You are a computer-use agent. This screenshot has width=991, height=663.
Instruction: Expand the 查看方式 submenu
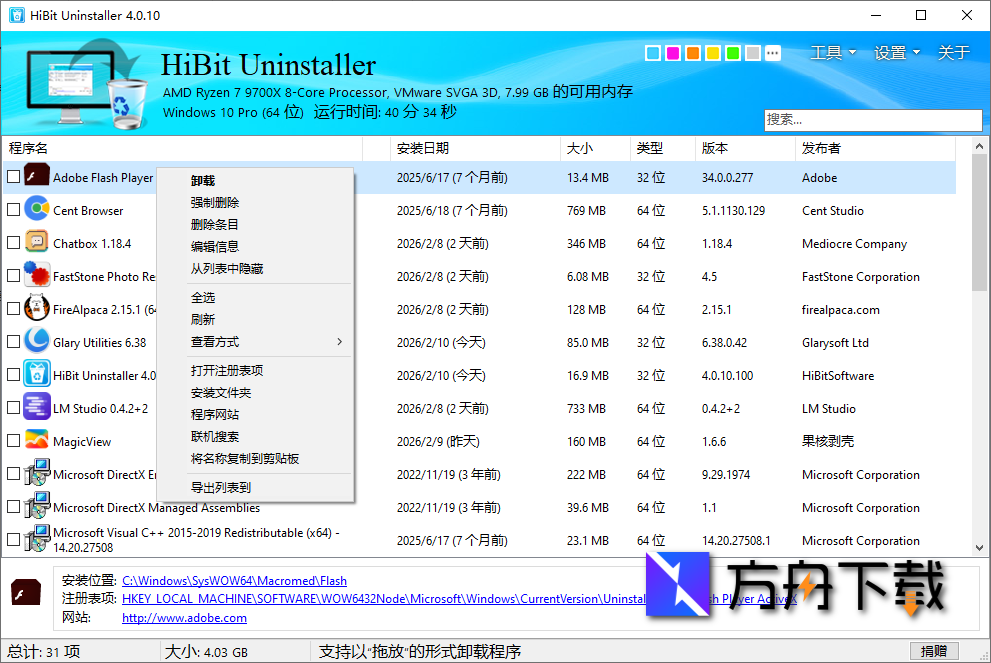pyautogui.click(x=215, y=341)
